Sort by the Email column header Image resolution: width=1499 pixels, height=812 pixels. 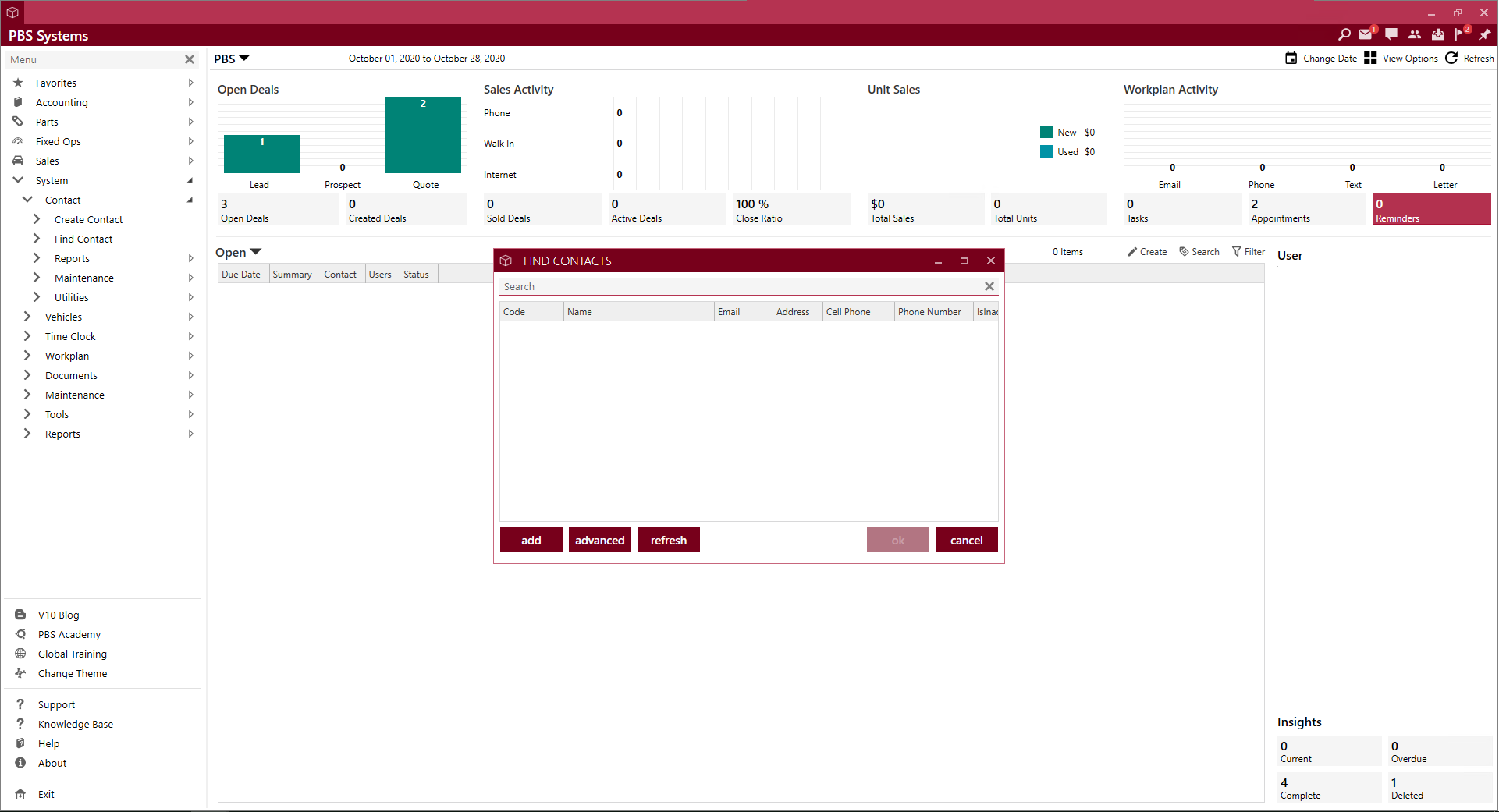[743, 312]
